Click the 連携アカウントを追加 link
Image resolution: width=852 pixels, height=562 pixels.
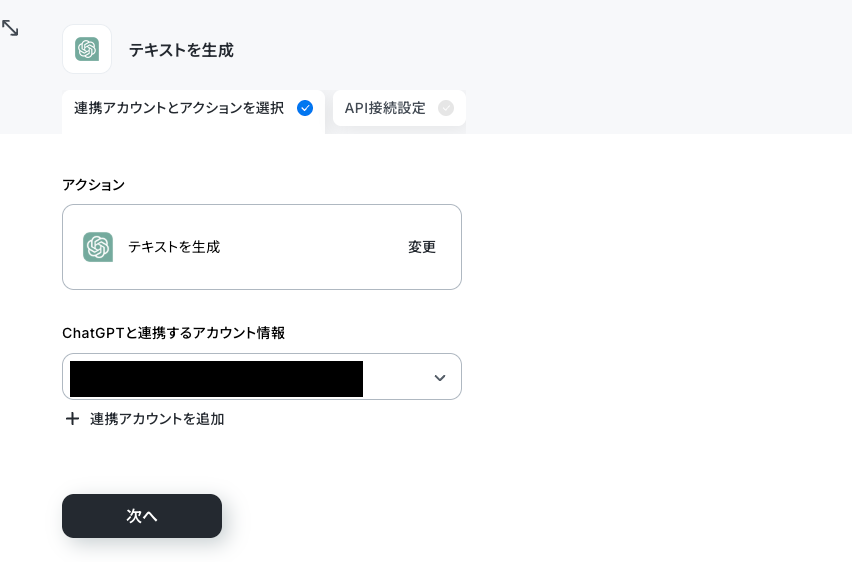click(x=157, y=419)
